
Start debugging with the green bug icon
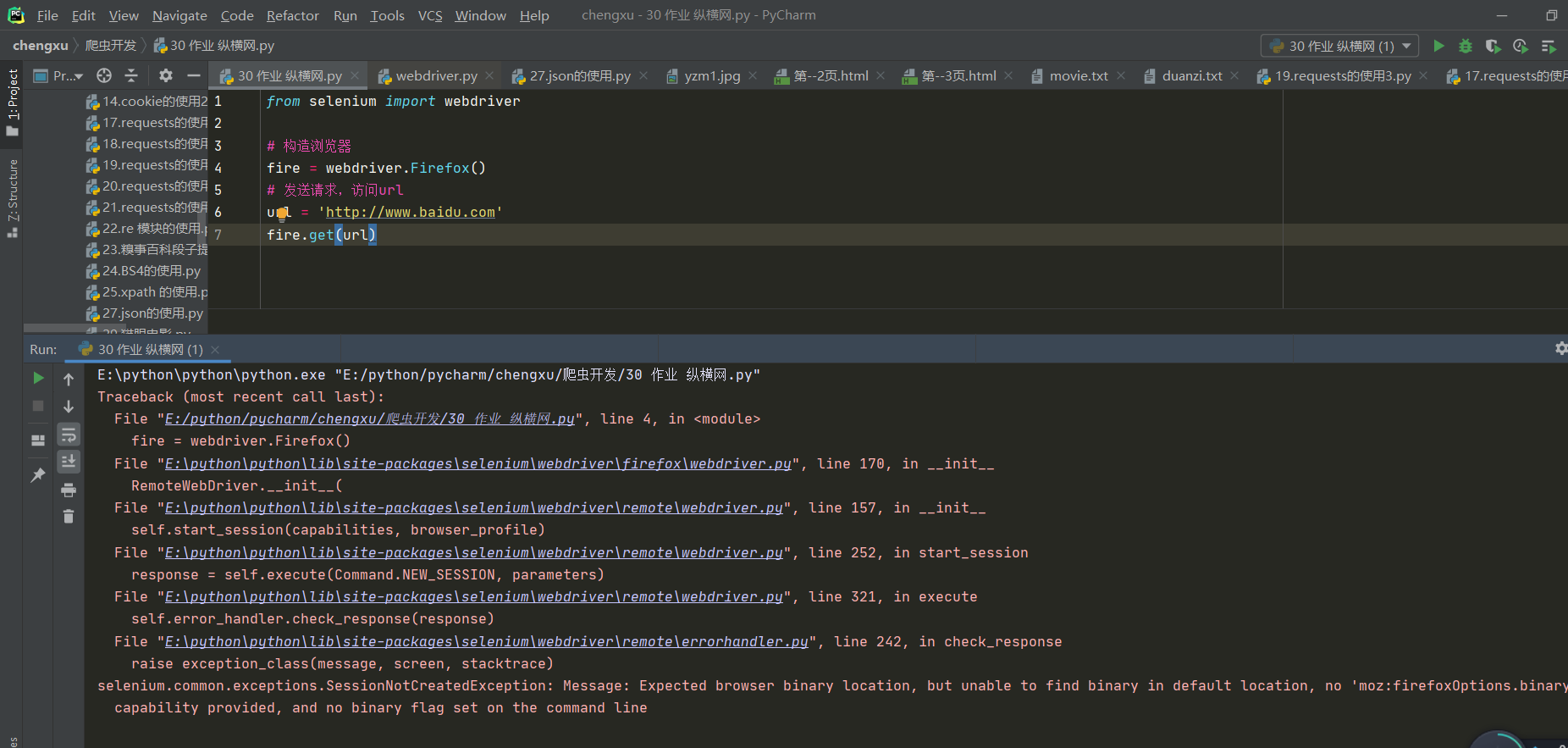1466,46
